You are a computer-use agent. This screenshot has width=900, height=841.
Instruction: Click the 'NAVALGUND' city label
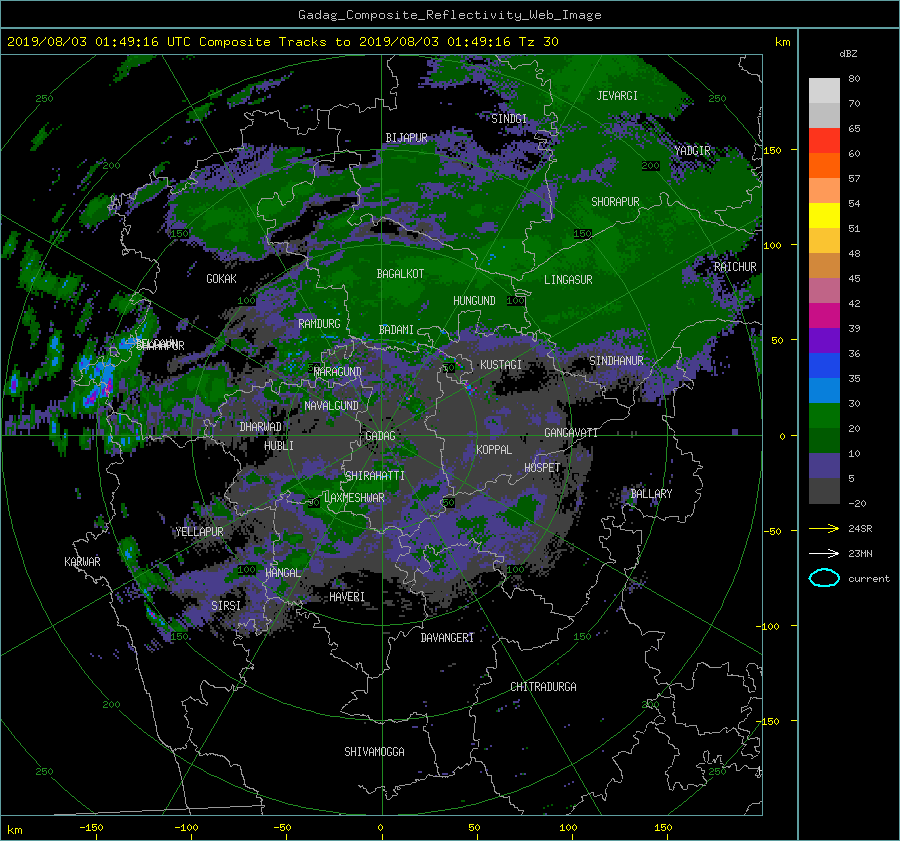click(331, 406)
